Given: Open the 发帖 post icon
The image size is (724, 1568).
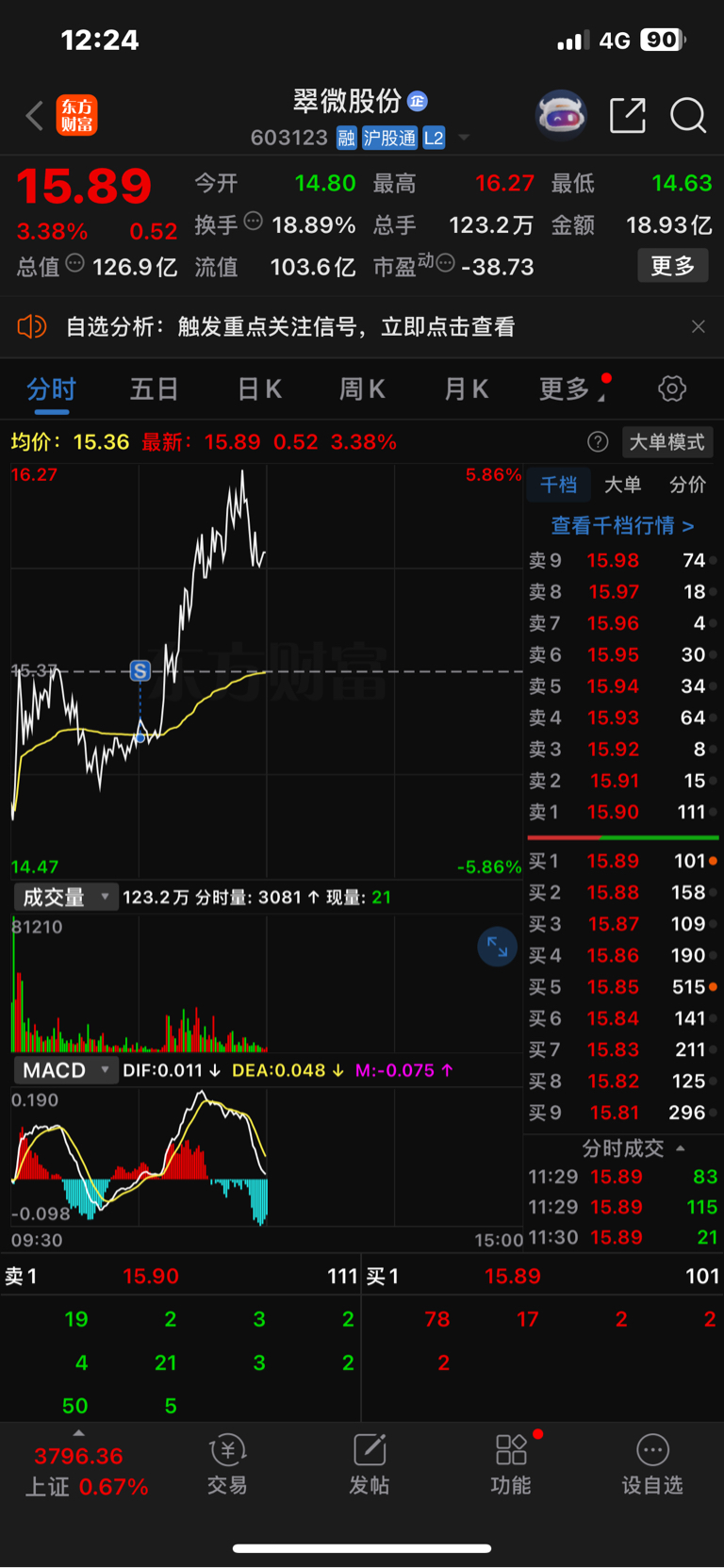Looking at the screenshot, I should pos(370,1464).
